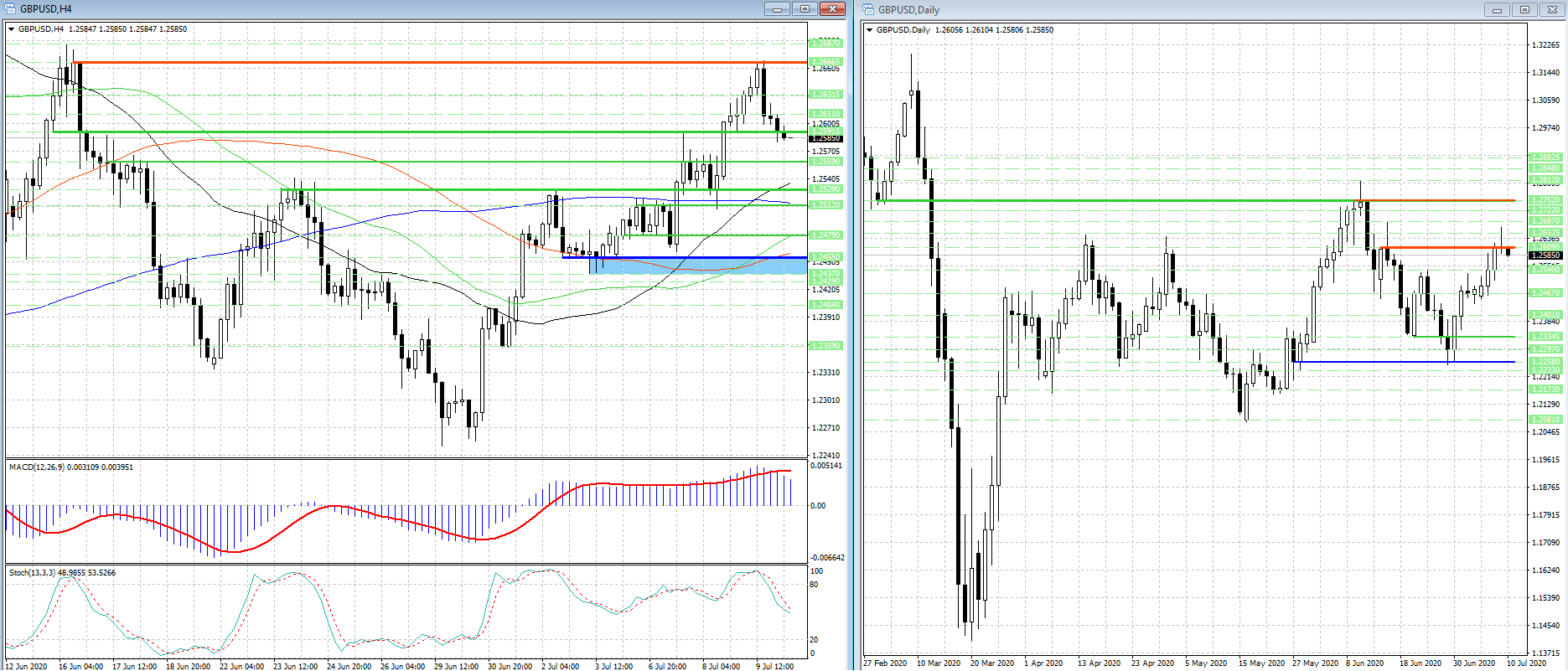Close the GBPUSD,Daily chart window
The width and height of the screenshot is (1568, 671).
[x=1553, y=10]
